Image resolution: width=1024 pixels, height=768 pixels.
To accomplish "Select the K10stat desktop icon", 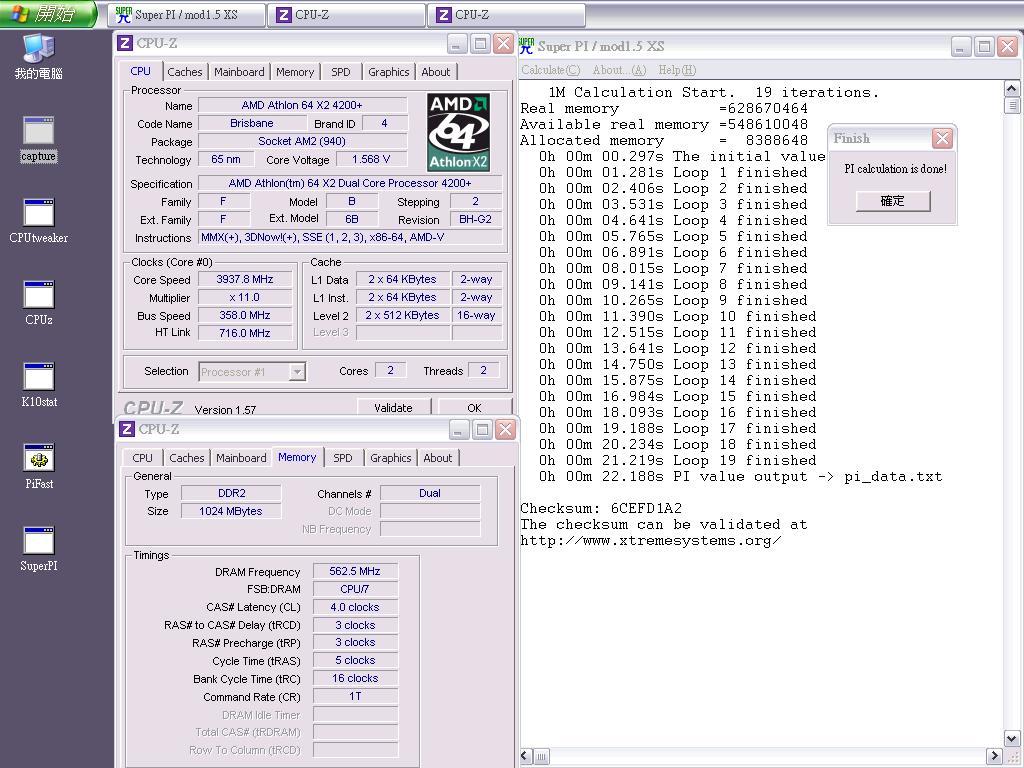I will (x=39, y=385).
